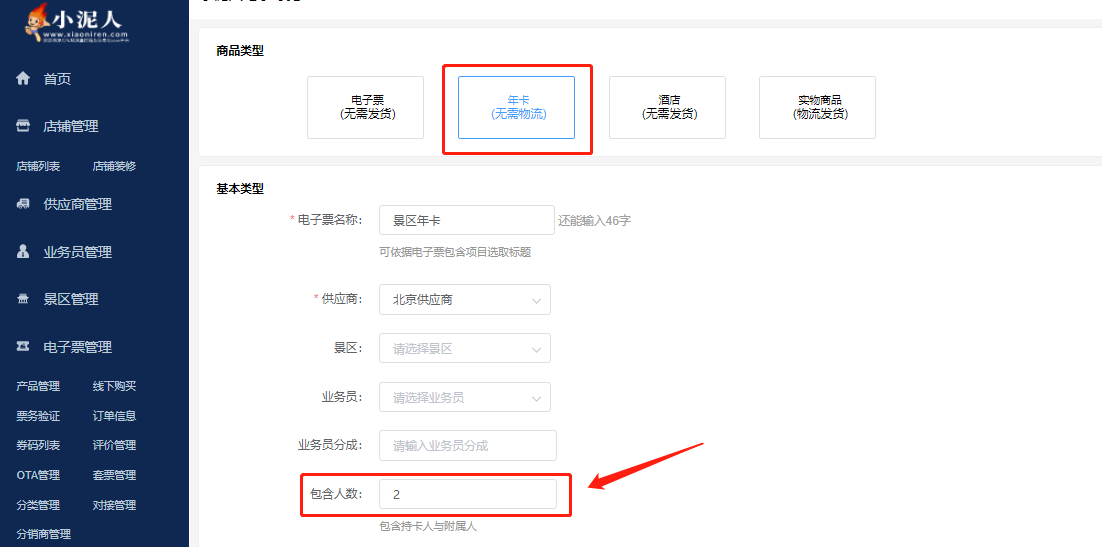
Task: Open the 供应商 dropdown showing 北京供应商
Action: (464, 300)
